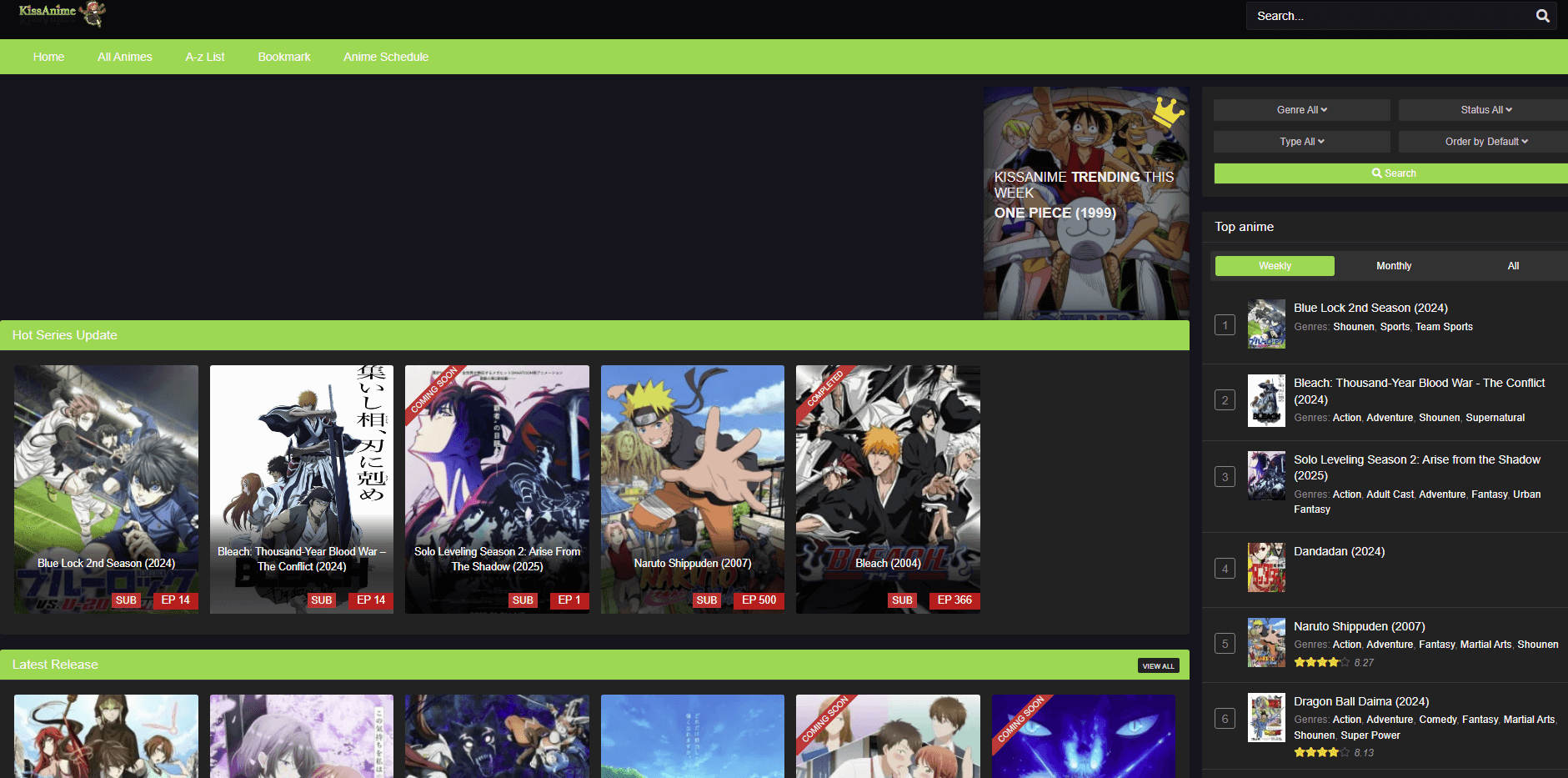Expand the Genre All dropdown

tap(1301, 110)
